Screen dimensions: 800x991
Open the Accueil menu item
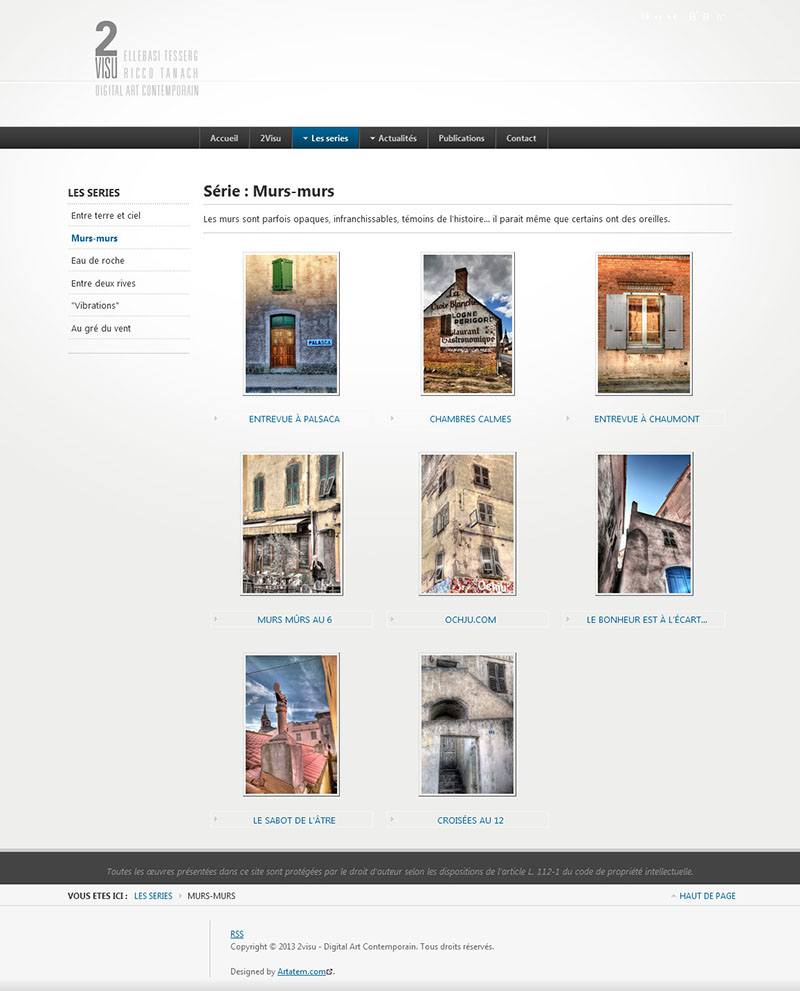click(x=224, y=138)
